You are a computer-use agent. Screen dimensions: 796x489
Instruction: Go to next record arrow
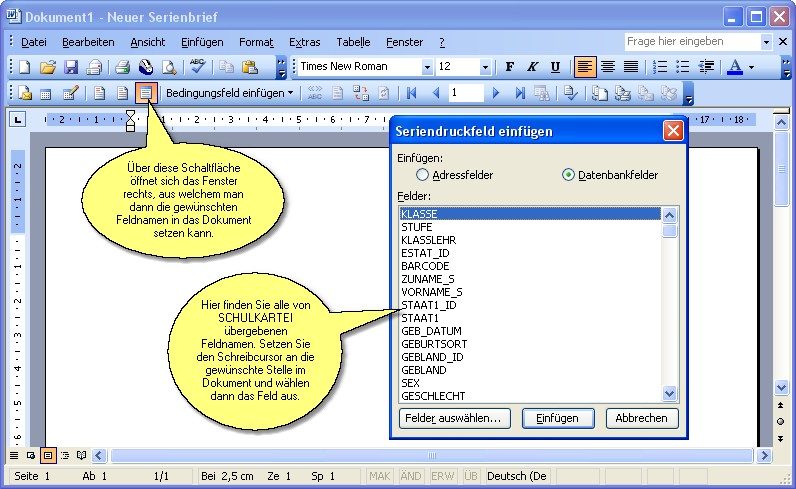coord(496,93)
